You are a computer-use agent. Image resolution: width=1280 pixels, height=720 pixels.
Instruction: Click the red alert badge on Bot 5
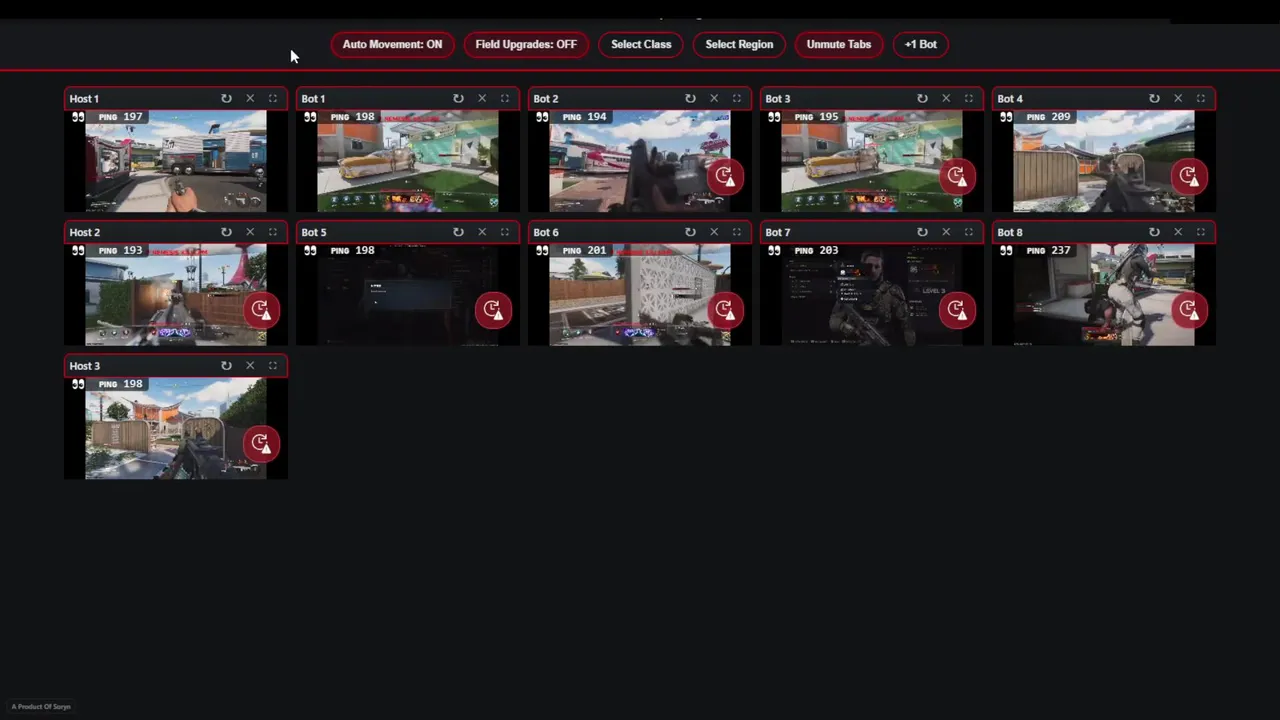coord(493,310)
